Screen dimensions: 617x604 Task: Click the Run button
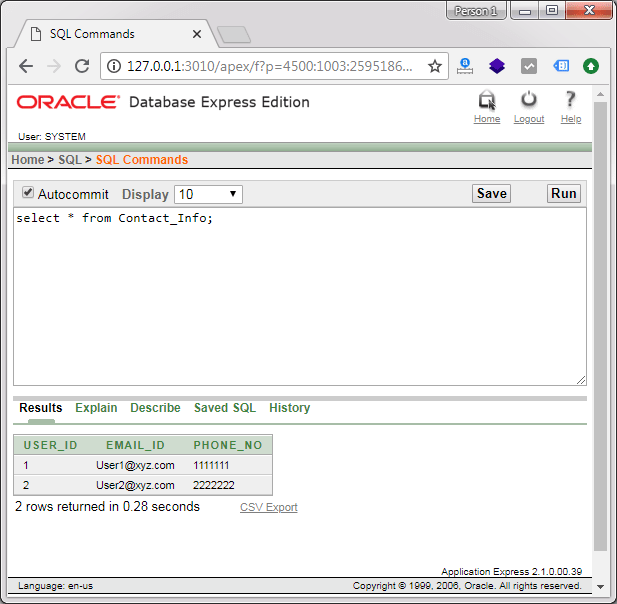563,194
